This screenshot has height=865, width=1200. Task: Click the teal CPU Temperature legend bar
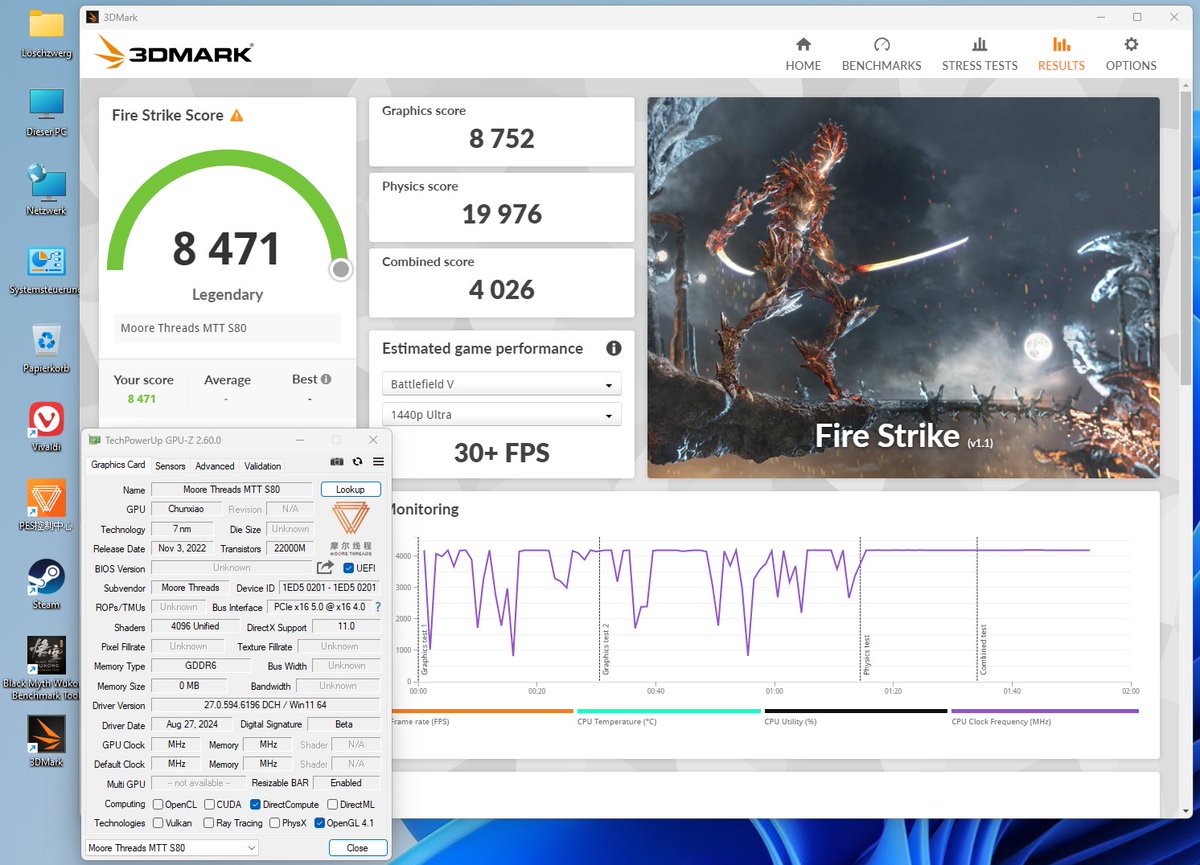[x=669, y=711]
